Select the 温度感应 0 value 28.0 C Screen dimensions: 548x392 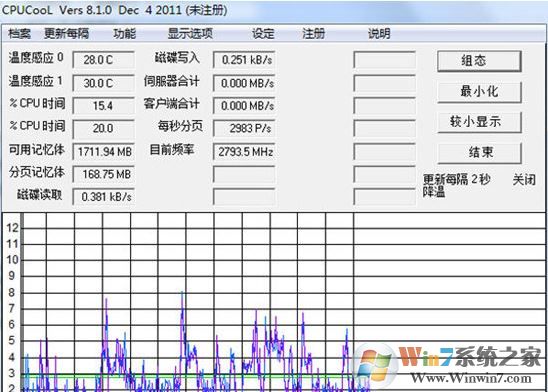click(x=103, y=60)
